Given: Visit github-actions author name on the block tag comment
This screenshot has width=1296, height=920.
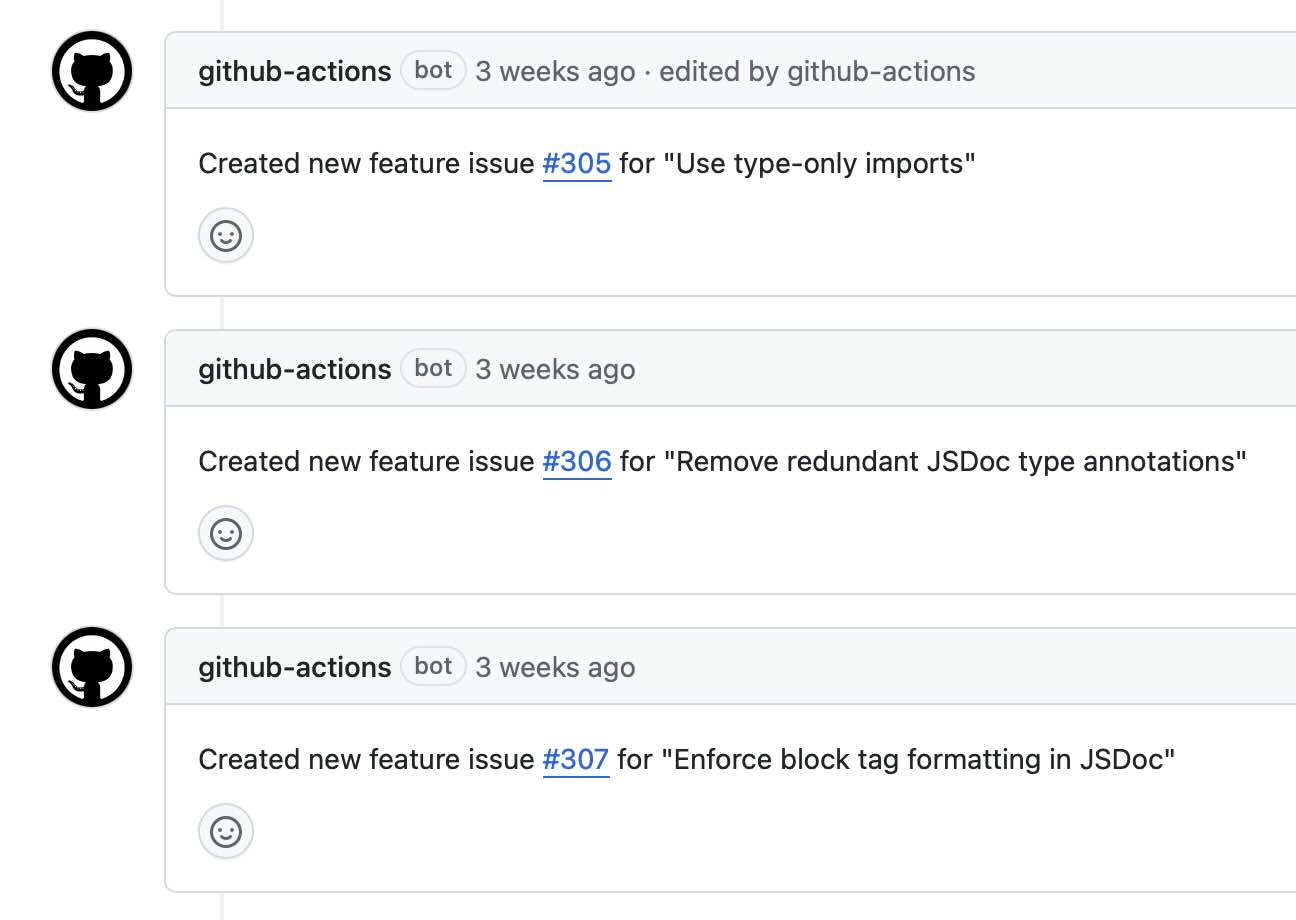Looking at the screenshot, I should click(x=295, y=667).
